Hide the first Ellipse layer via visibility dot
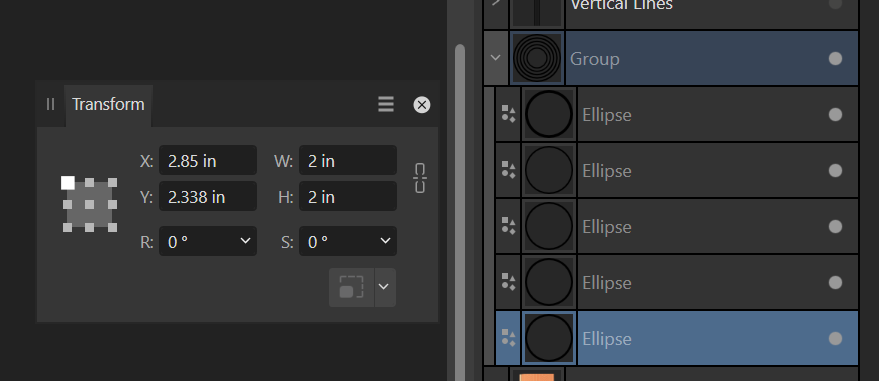This screenshot has height=381, width=879. click(835, 114)
